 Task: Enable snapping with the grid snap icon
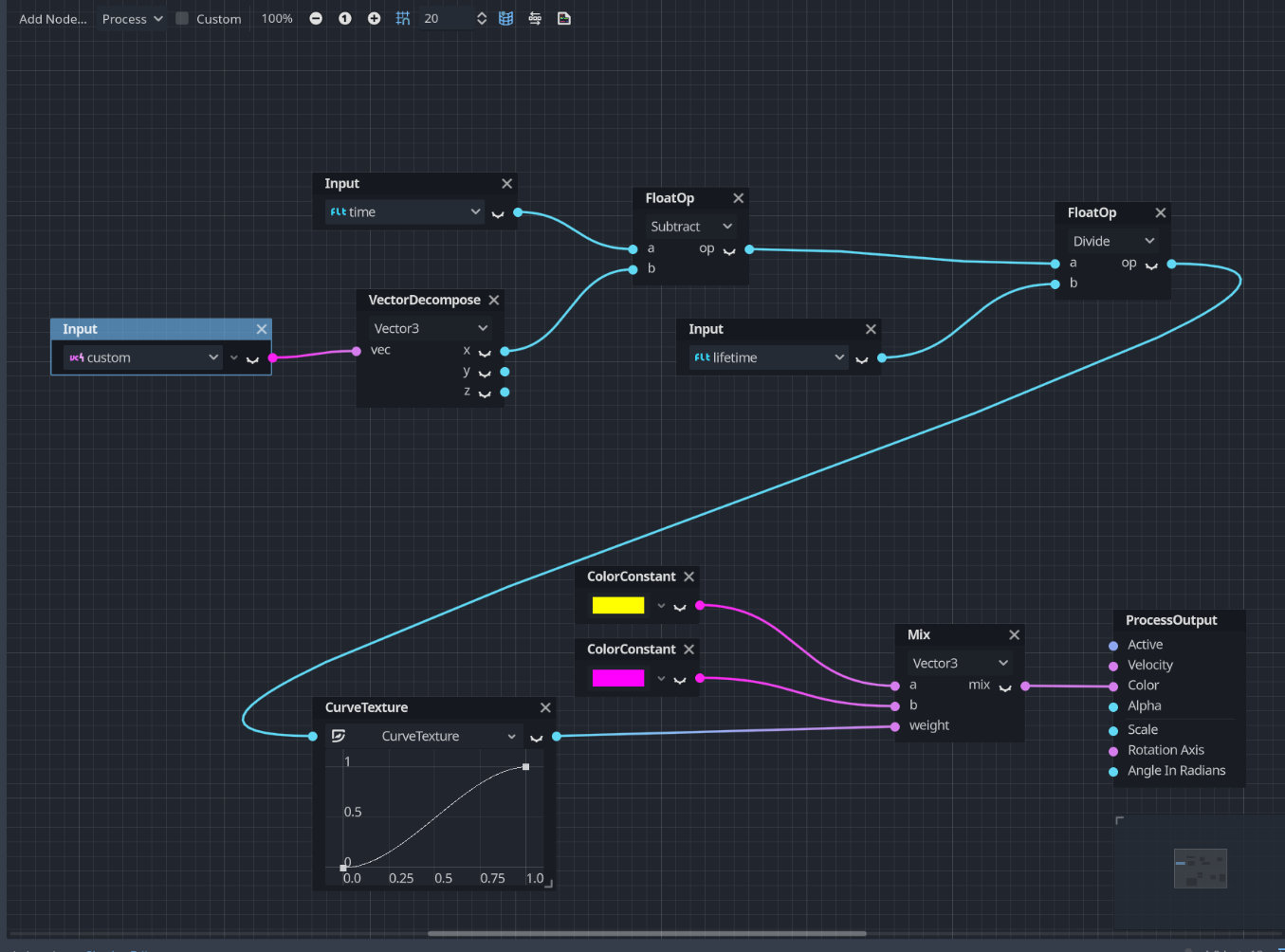pyautogui.click(x=402, y=18)
